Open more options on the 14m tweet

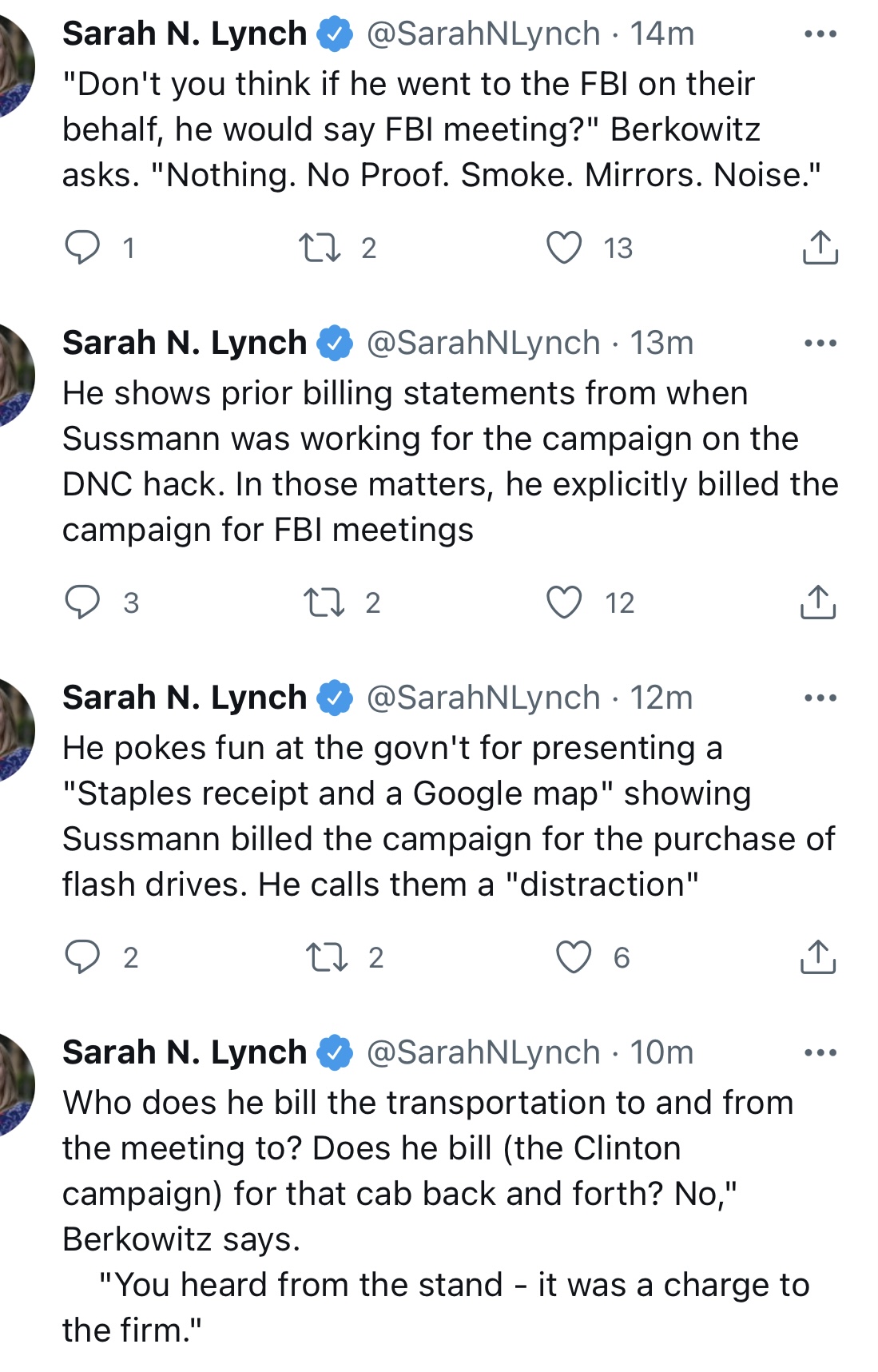point(820,34)
